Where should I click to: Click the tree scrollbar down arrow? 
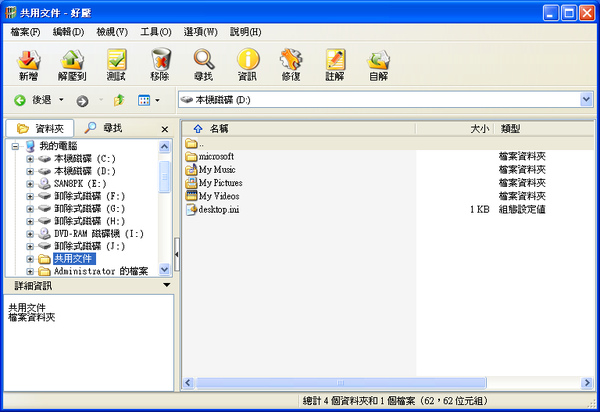tap(164, 269)
